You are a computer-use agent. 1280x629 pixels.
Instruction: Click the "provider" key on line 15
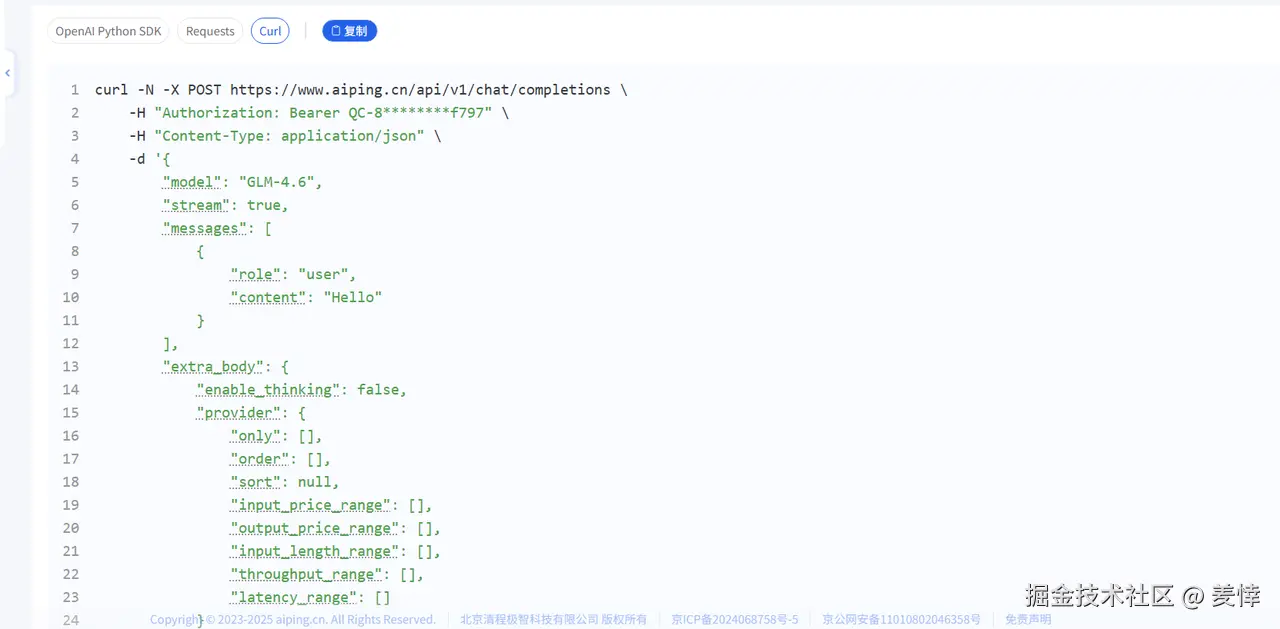(x=239, y=413)
